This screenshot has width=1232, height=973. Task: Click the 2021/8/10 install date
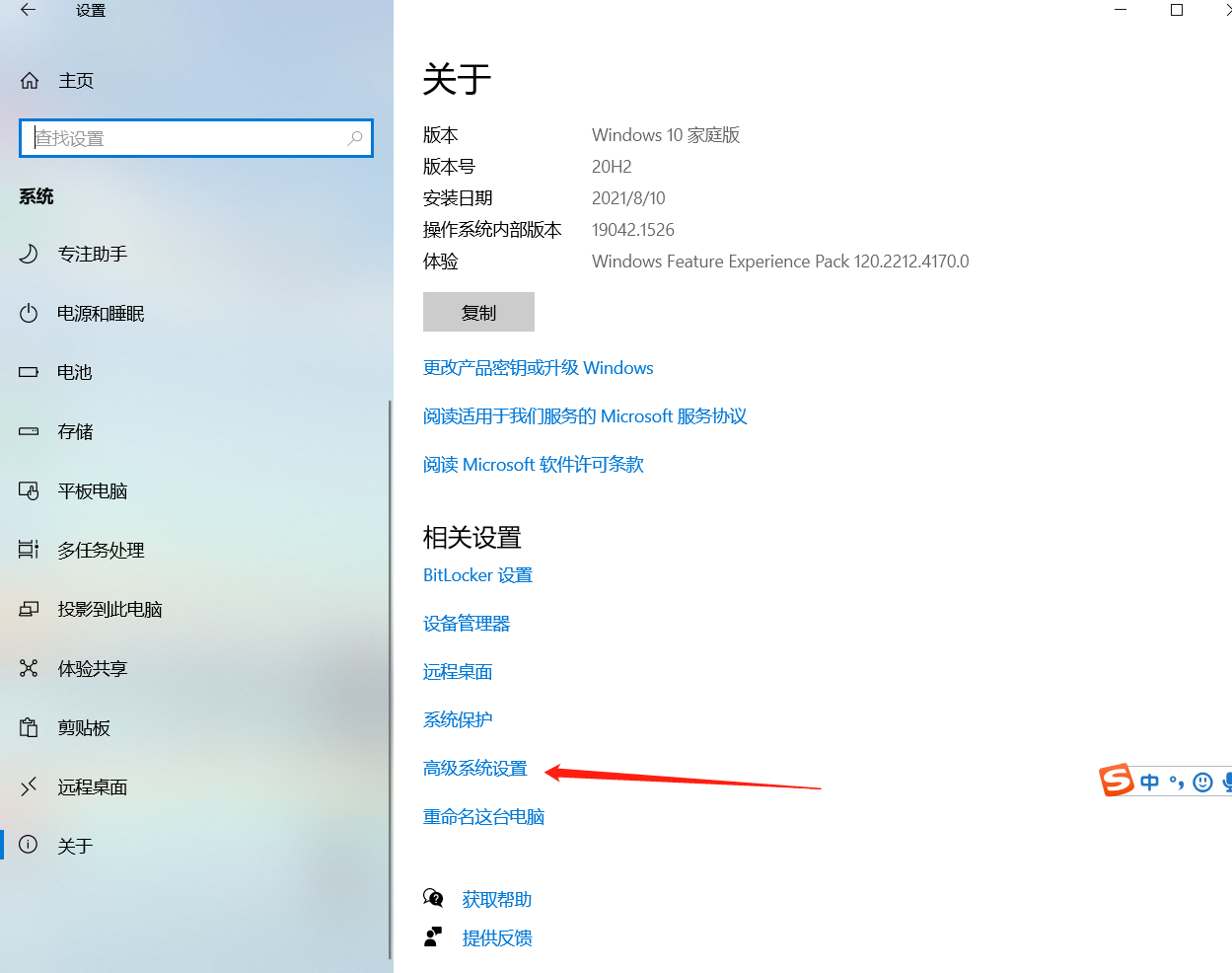point(628,197)
